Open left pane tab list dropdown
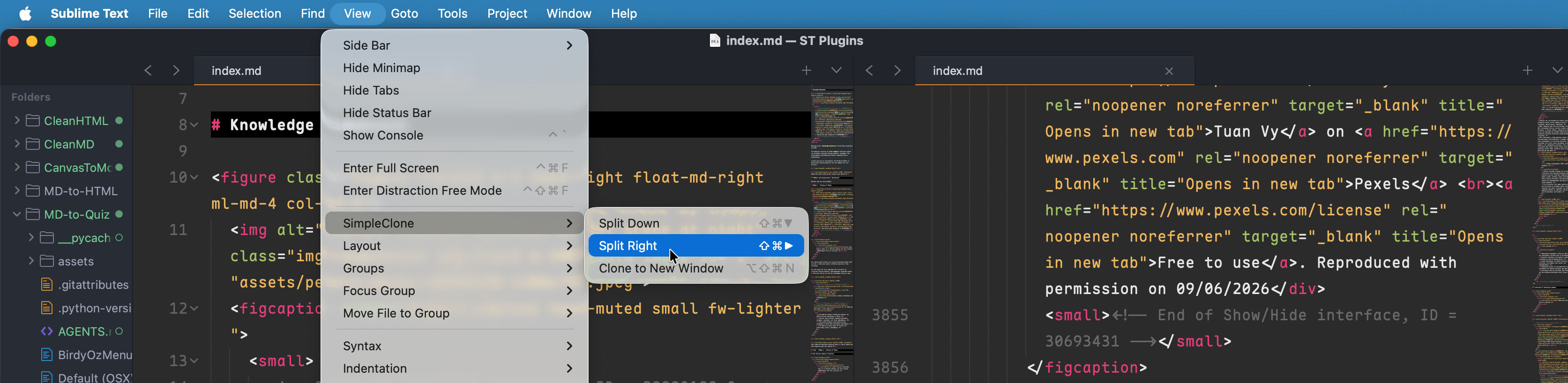1568x383 pixels. (836, 71)
